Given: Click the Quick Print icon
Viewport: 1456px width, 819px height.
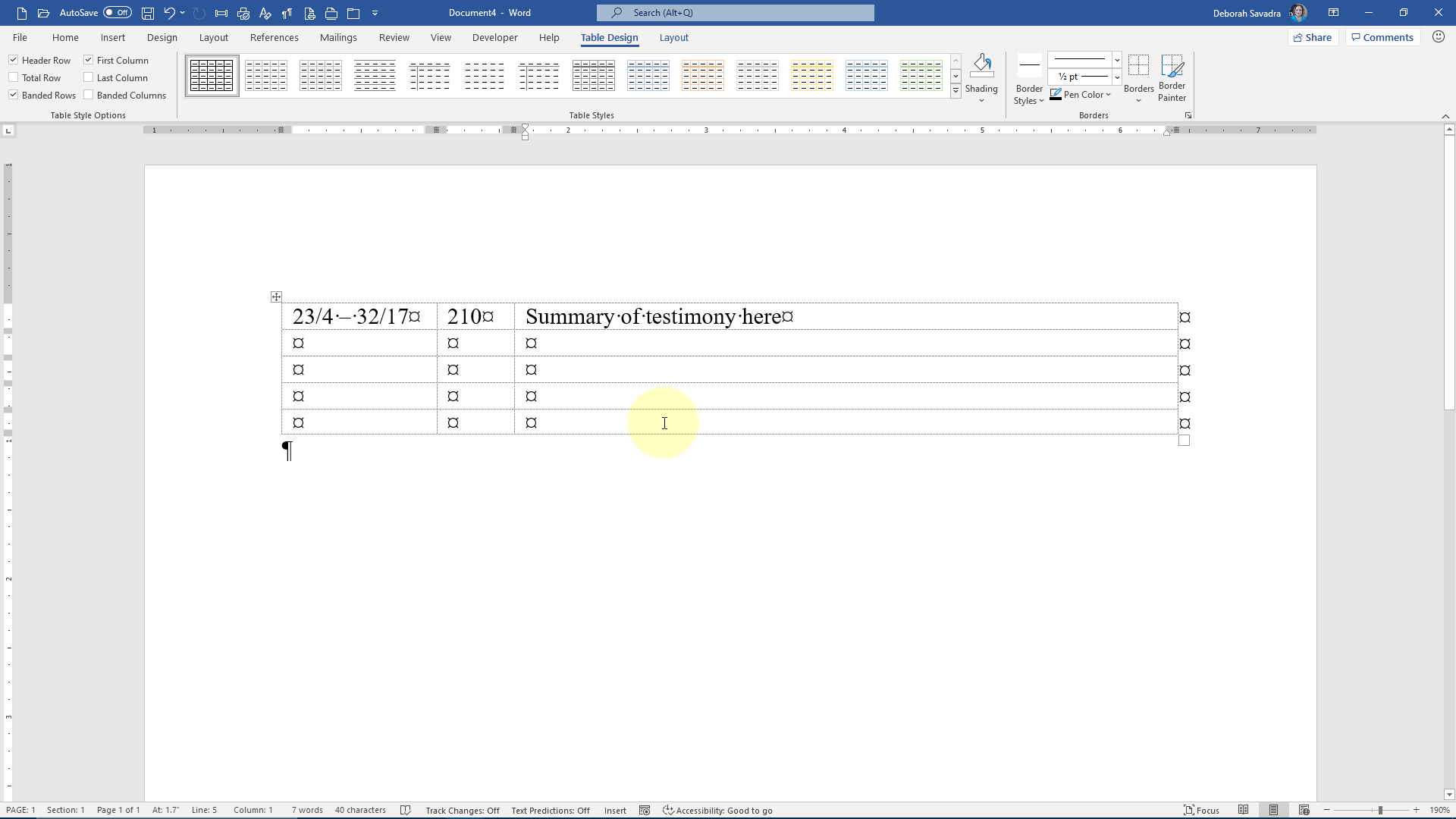Looking at the screenshot, I should [243, 13].
